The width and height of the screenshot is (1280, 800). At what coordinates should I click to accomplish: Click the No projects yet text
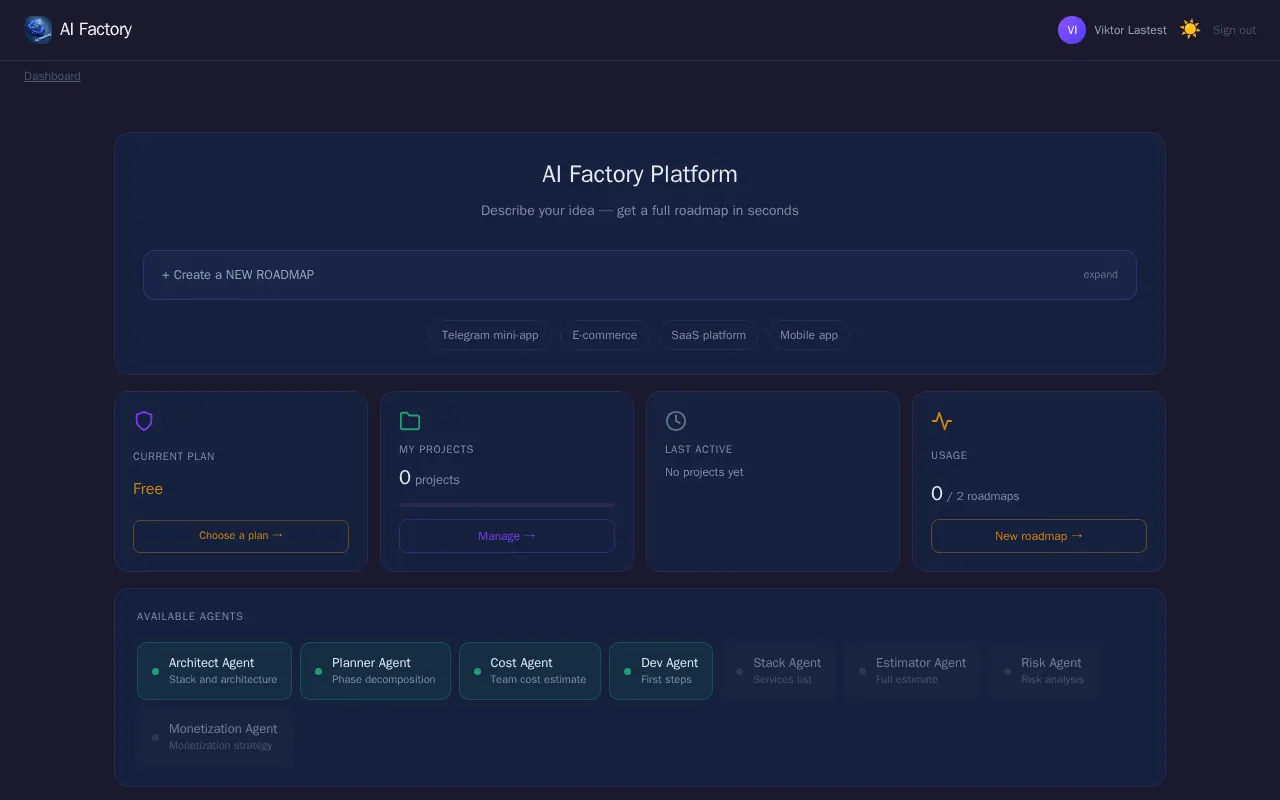point(704,472)
